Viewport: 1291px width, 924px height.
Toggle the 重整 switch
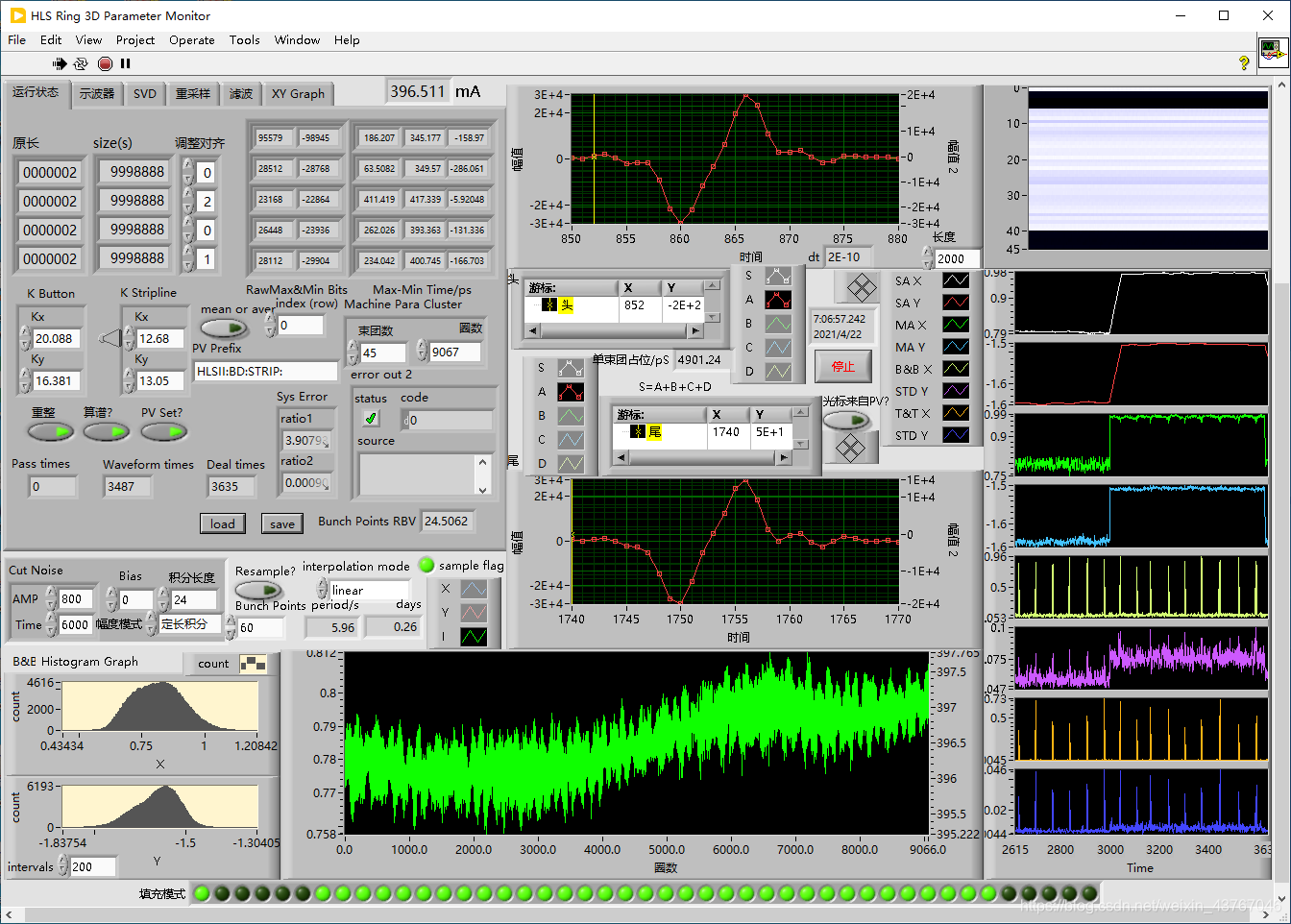pos(50,432)
